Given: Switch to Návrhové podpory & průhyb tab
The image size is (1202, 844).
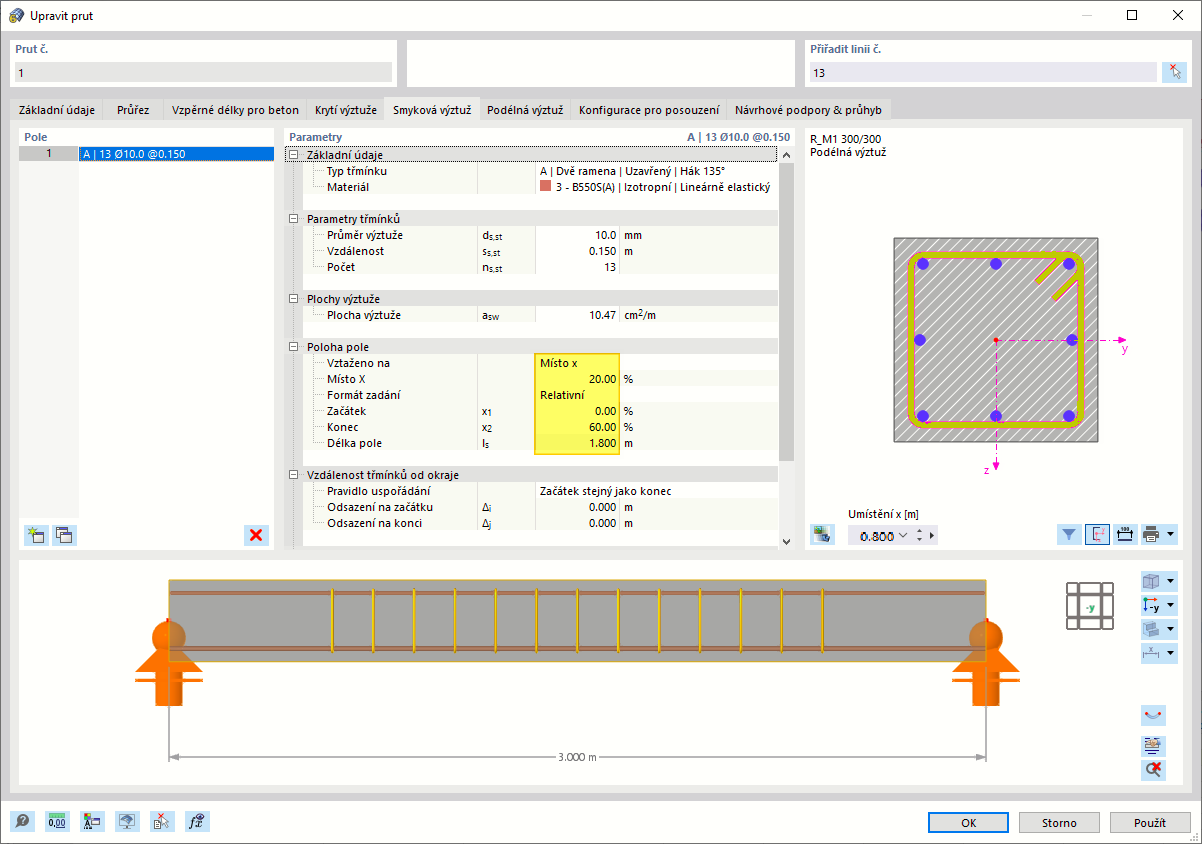Looking at the screenshot, I should pos(809,110).
